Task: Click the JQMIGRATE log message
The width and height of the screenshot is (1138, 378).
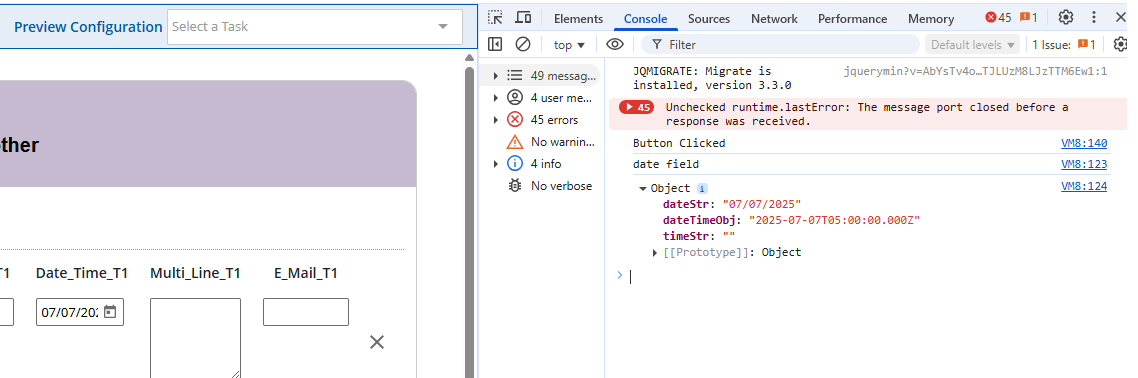Action: (x=712, y=78)
